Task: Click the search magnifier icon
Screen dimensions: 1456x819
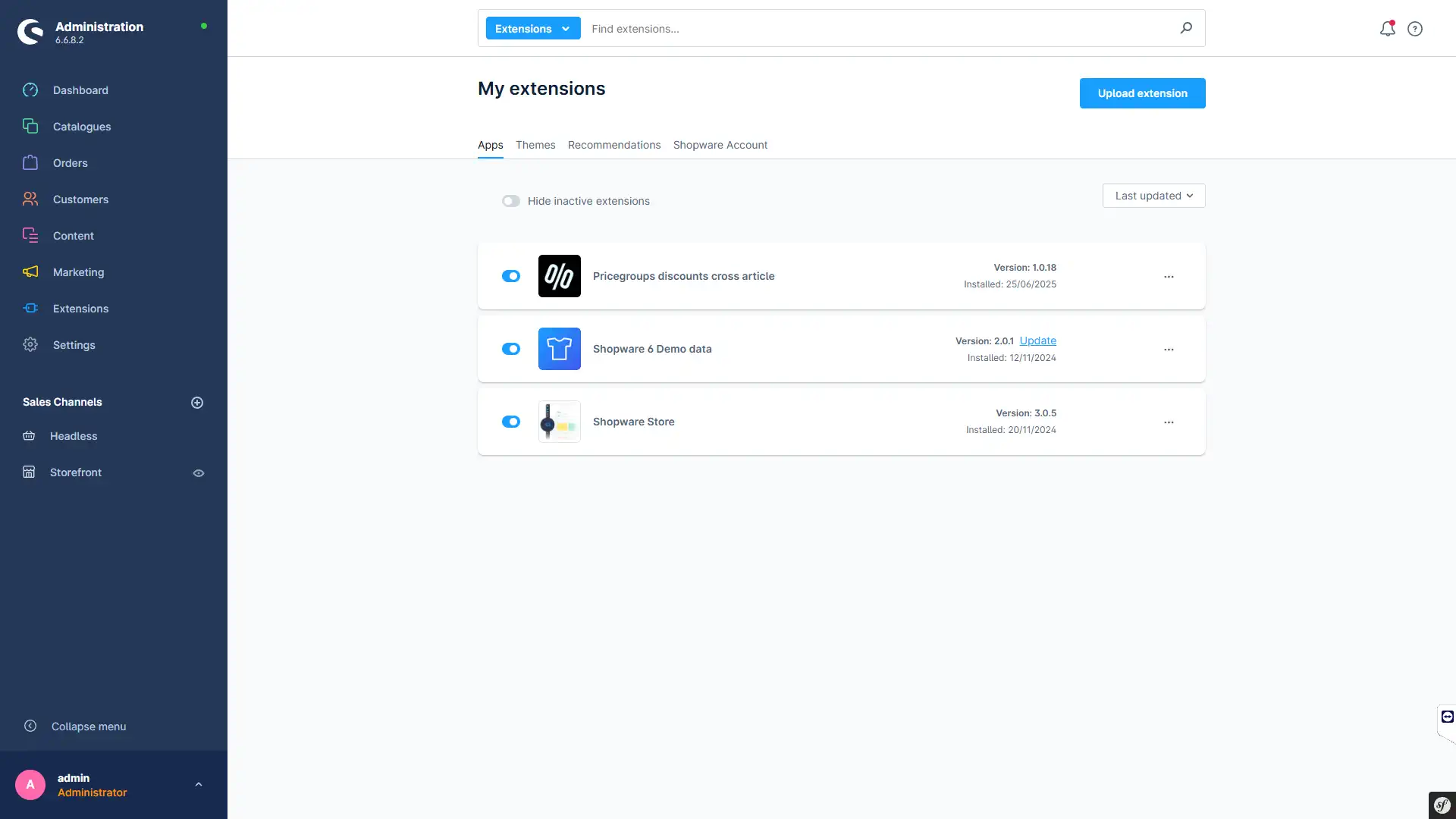Action: point(1186,28)
